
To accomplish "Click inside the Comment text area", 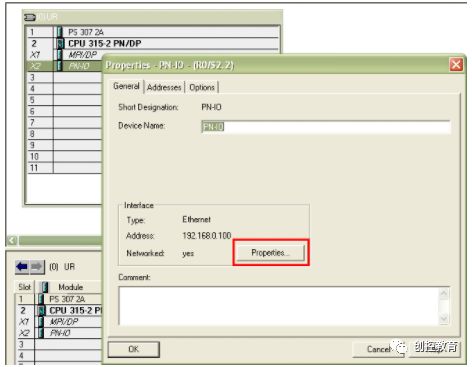I will coord(279,306).
